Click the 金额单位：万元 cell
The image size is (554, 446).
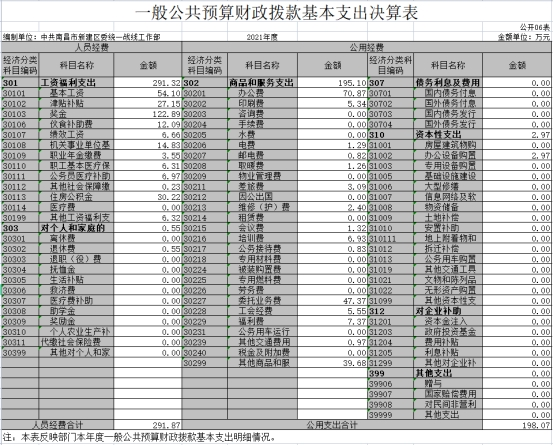point(524,37)
